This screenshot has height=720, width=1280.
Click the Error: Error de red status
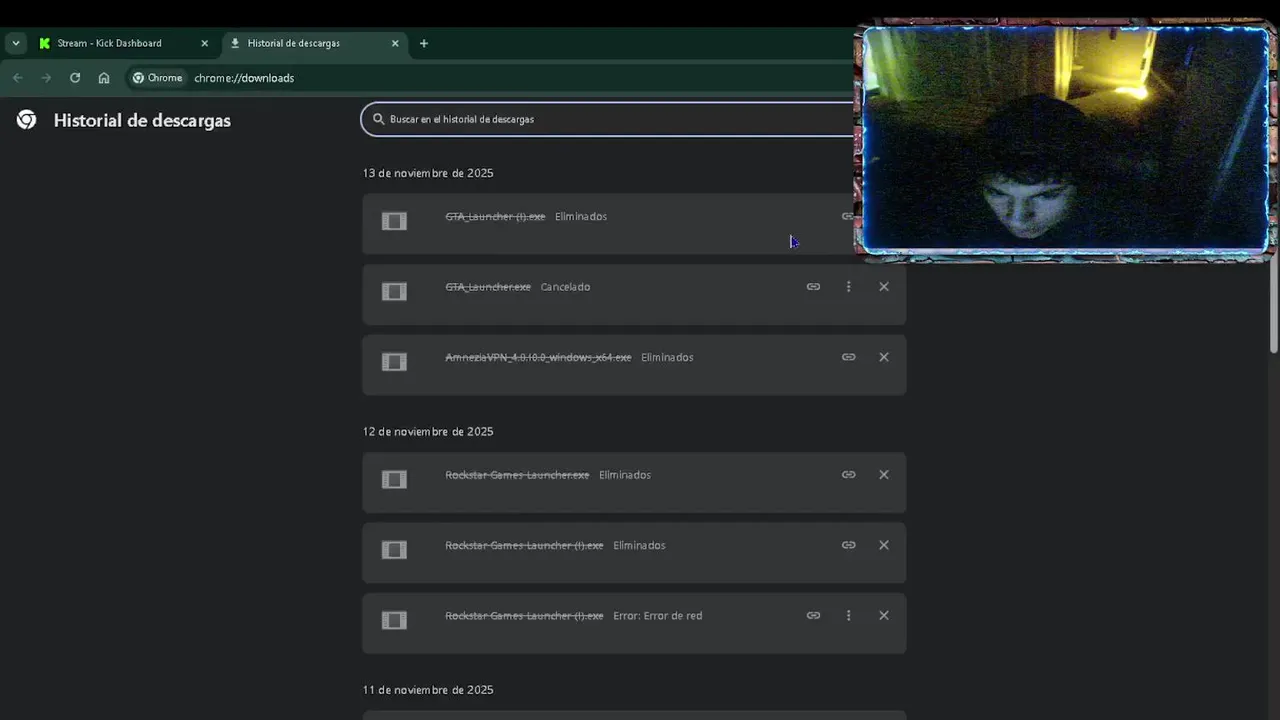657,616
